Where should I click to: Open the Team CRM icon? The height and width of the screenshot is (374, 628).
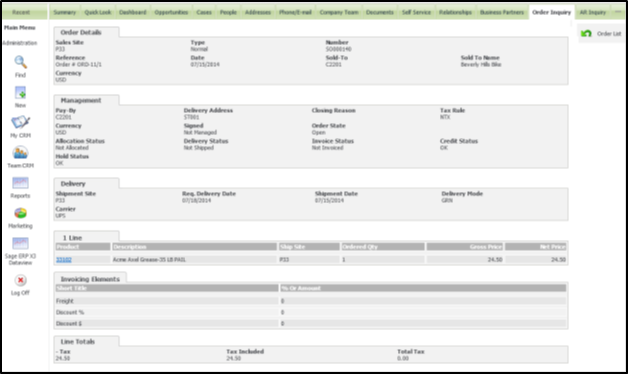pos(20,153)
